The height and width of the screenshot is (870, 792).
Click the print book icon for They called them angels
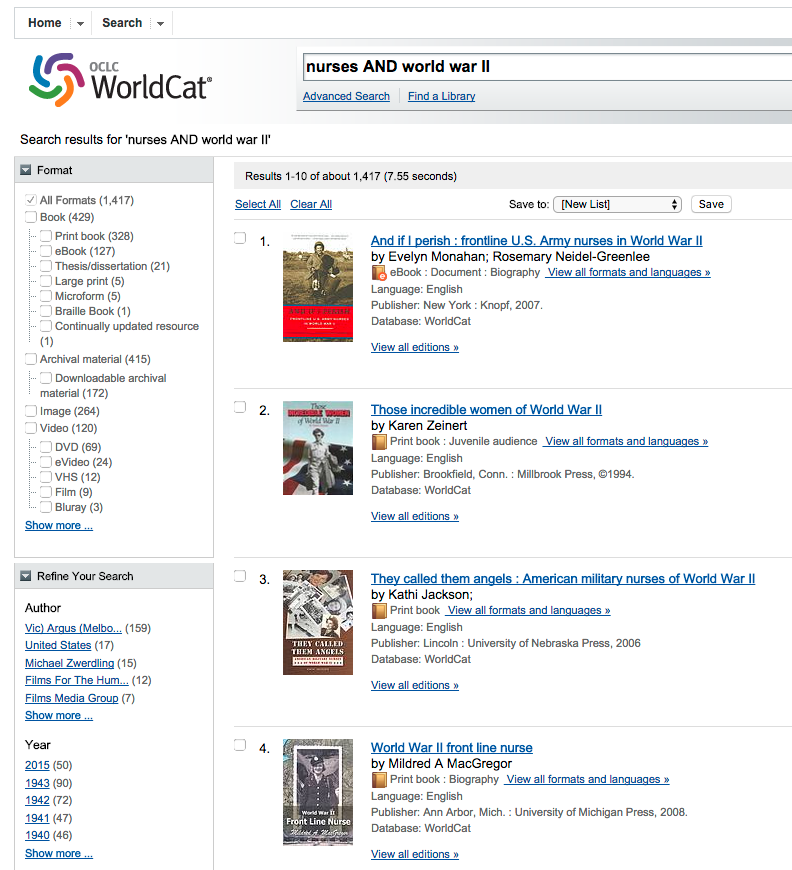pos(379,611)
